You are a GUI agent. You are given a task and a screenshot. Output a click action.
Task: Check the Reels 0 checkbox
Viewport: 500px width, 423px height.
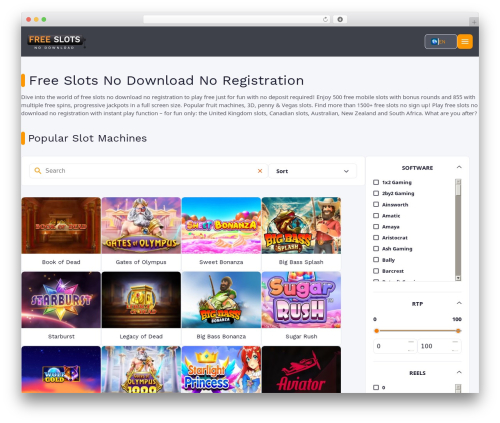(x=376, y=387)
